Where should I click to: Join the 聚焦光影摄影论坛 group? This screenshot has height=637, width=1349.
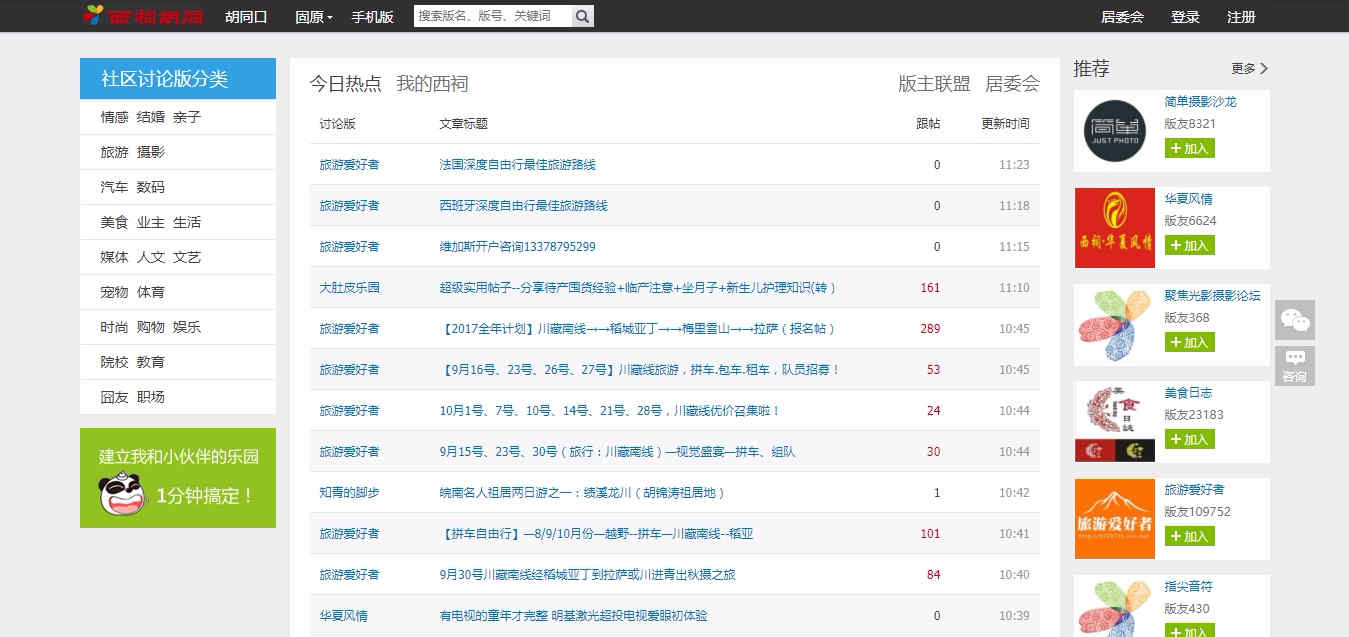coord(1189,342)
